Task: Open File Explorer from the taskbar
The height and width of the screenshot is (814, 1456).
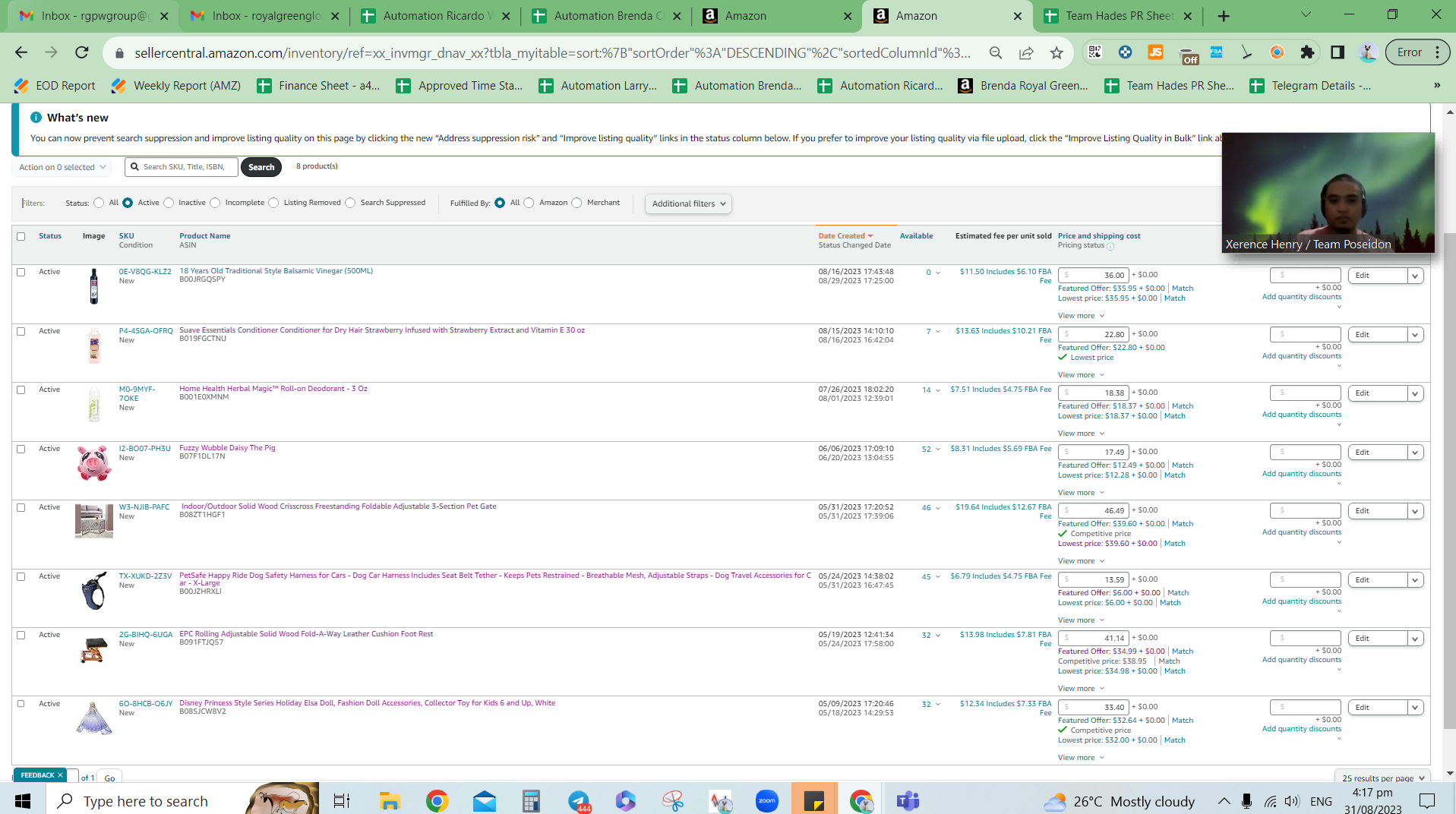Action: click(x=390, y=800)
